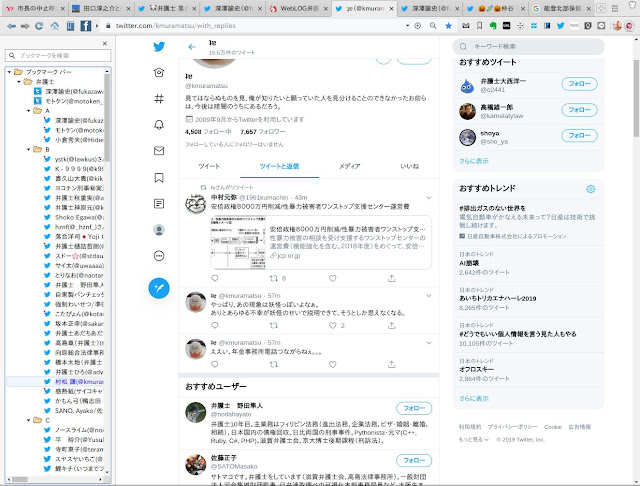Follow 佐藤正子 in suggested users

414,460
